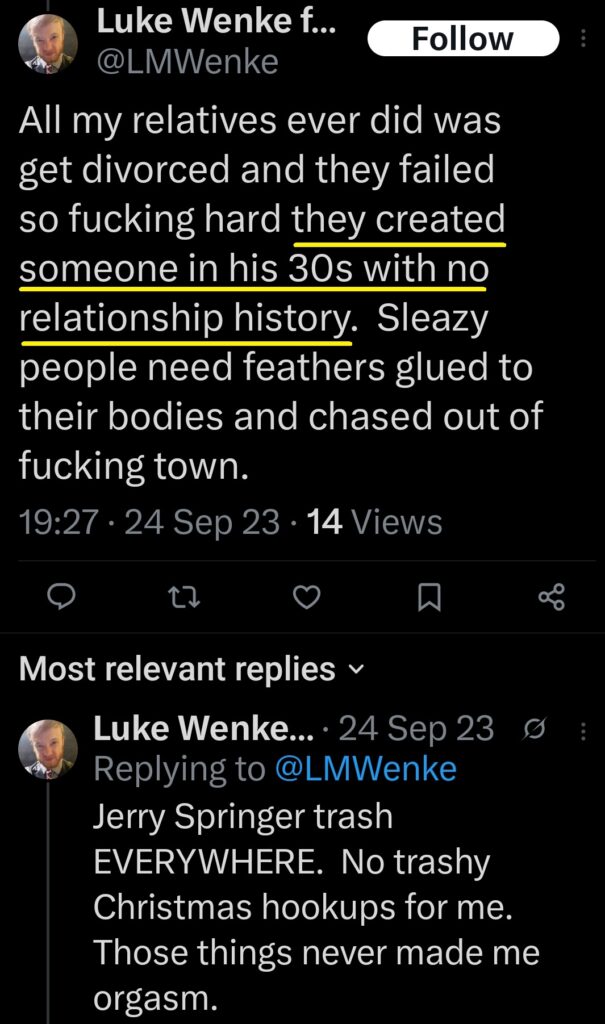Image resolution: width=605 pixels, height=1024 pixels.
Task: Open the three-dot menu on the reply
Action: [582, 730]
